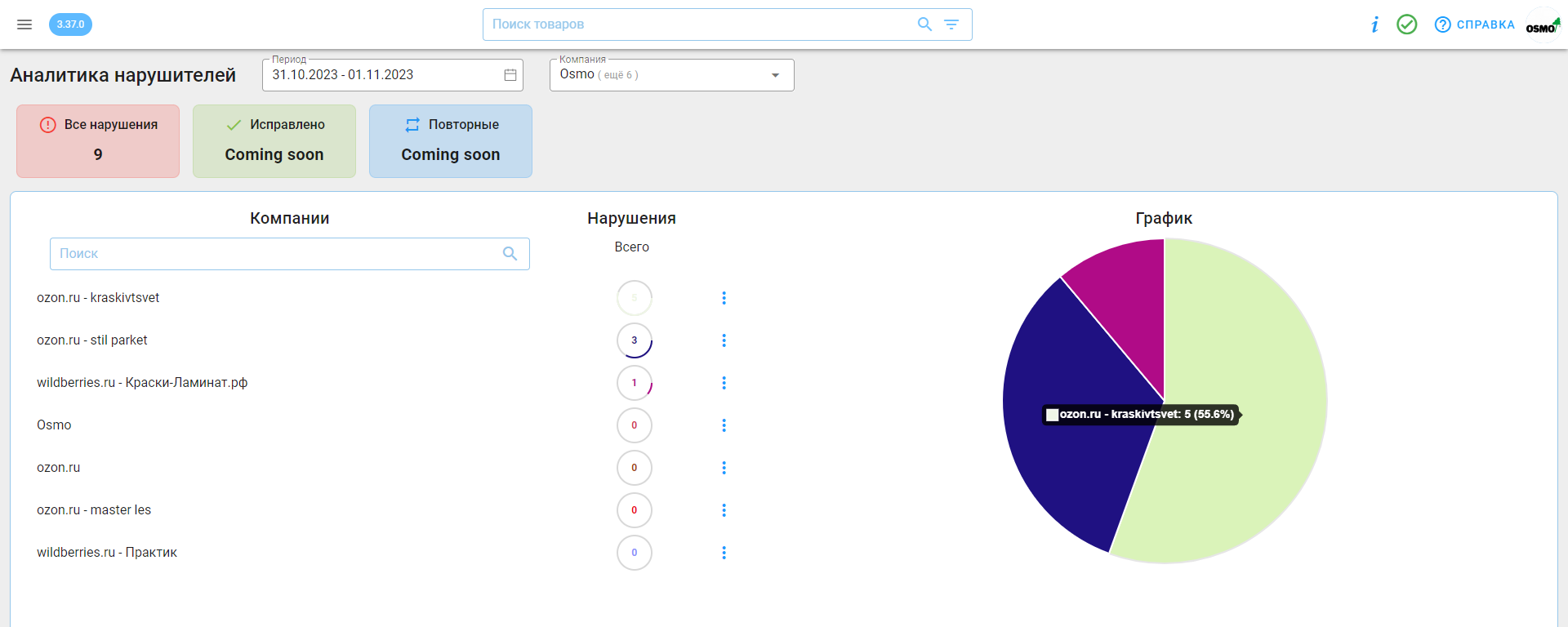This screenshot has height=627, width=1568.
Task: Click the violations count 1 for Краски-Ламинат.рф
Action: [x=635, y=383]
